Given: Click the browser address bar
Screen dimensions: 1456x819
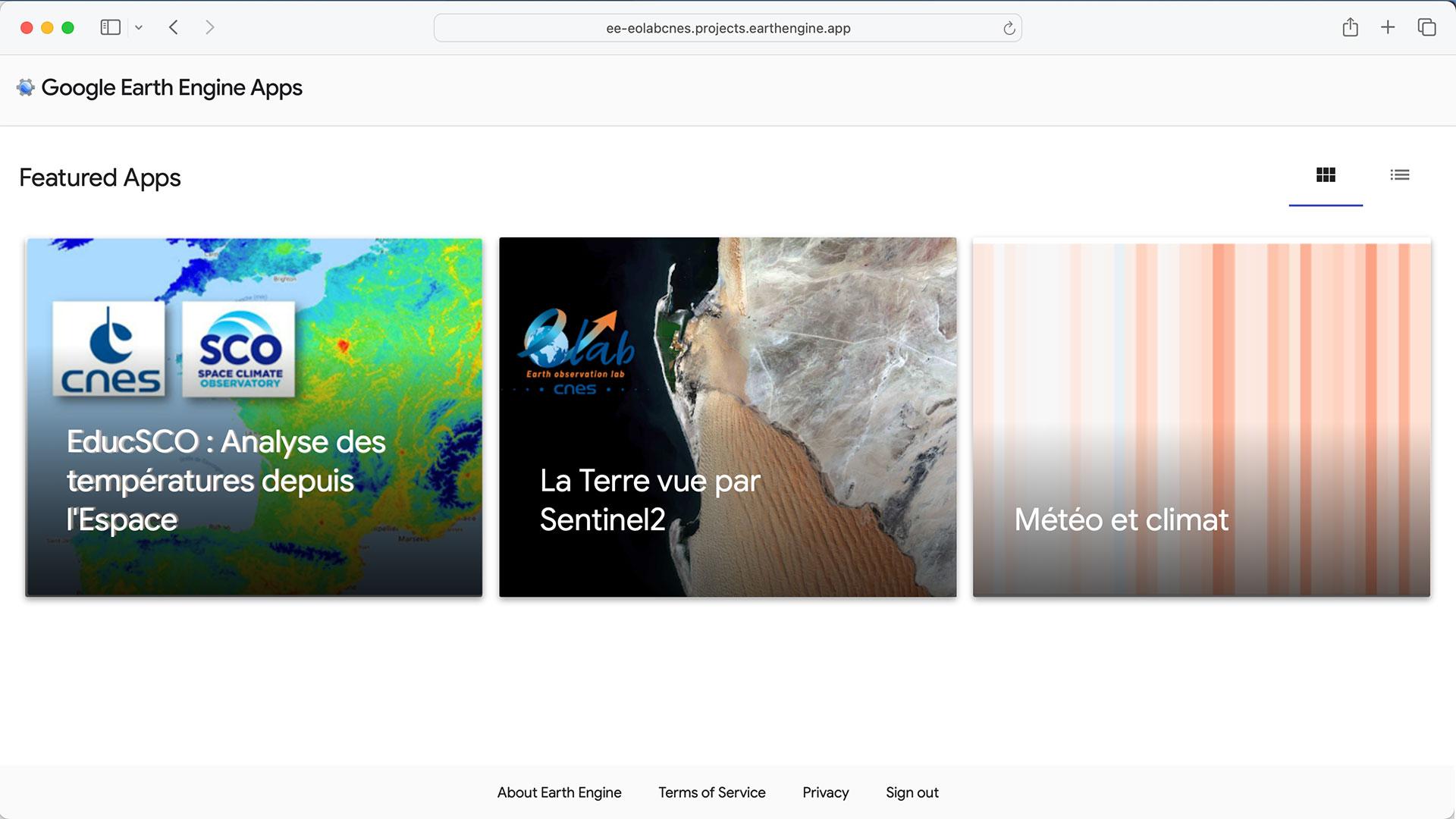Looking at the screenshot, I should tap(728, 28).
